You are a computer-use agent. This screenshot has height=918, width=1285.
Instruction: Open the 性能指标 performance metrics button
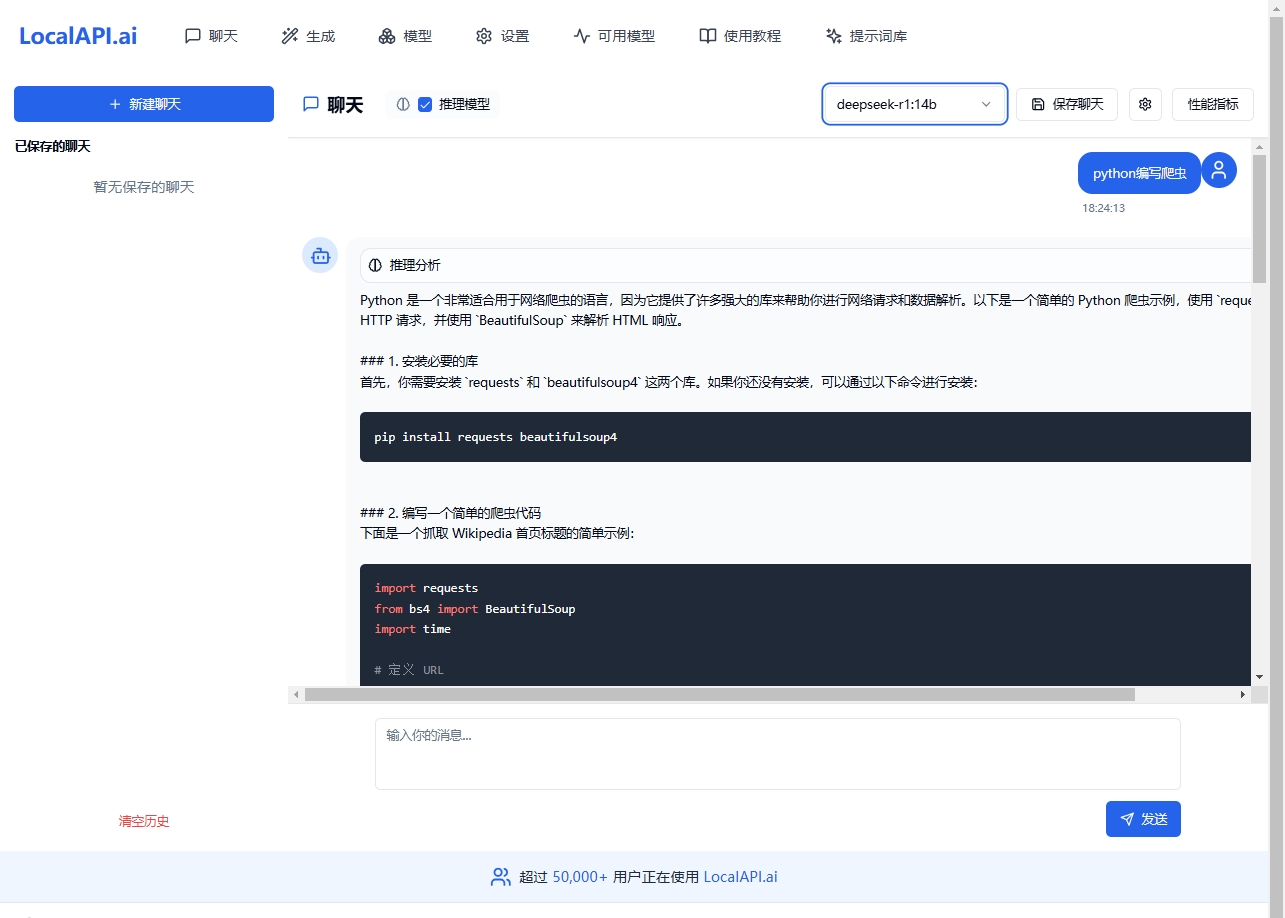pyautogui.click(x=1212, y=104)
